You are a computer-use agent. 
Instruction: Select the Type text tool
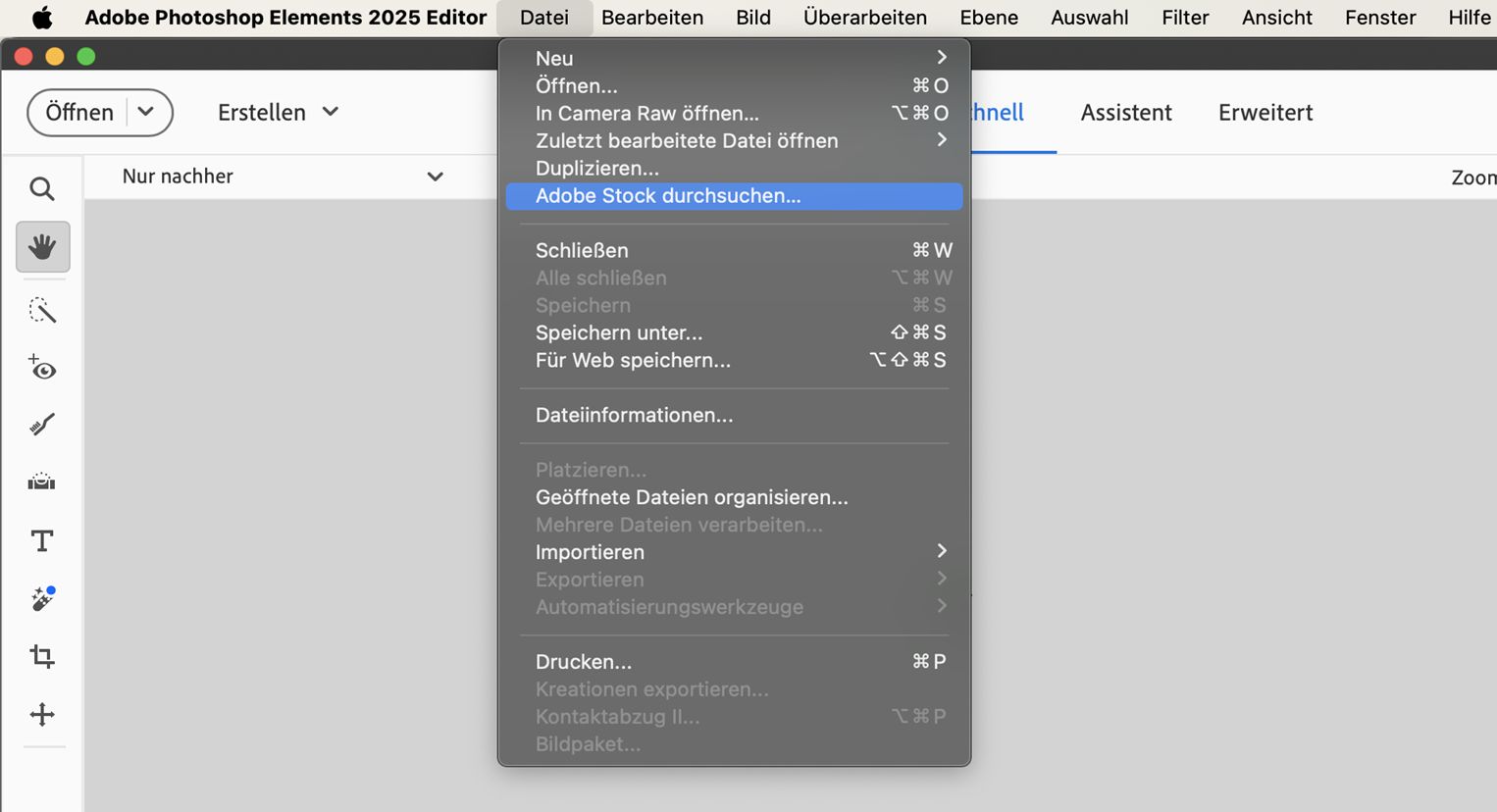click(x=42, y=540)
